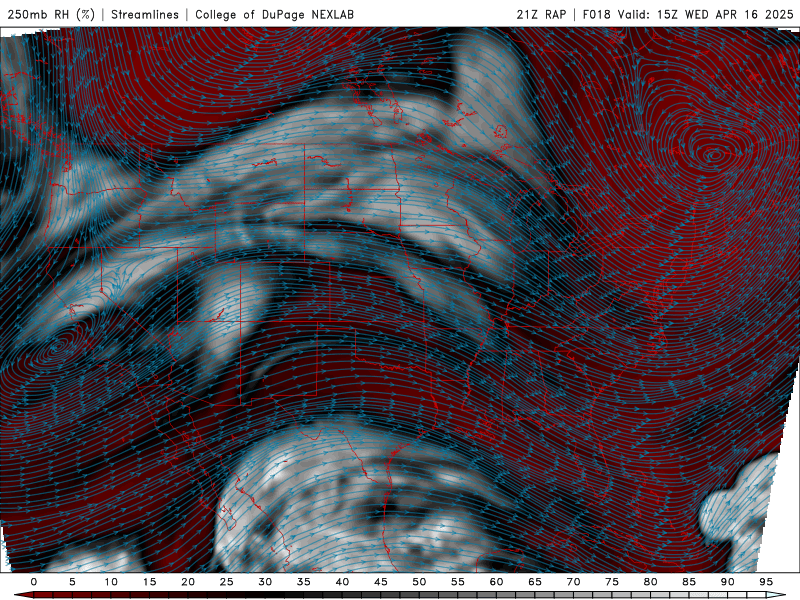The width and height of the screenshot is (800, 600).
Task: Pick the "30" tick label on color bar
Action: tap(265, 582)
